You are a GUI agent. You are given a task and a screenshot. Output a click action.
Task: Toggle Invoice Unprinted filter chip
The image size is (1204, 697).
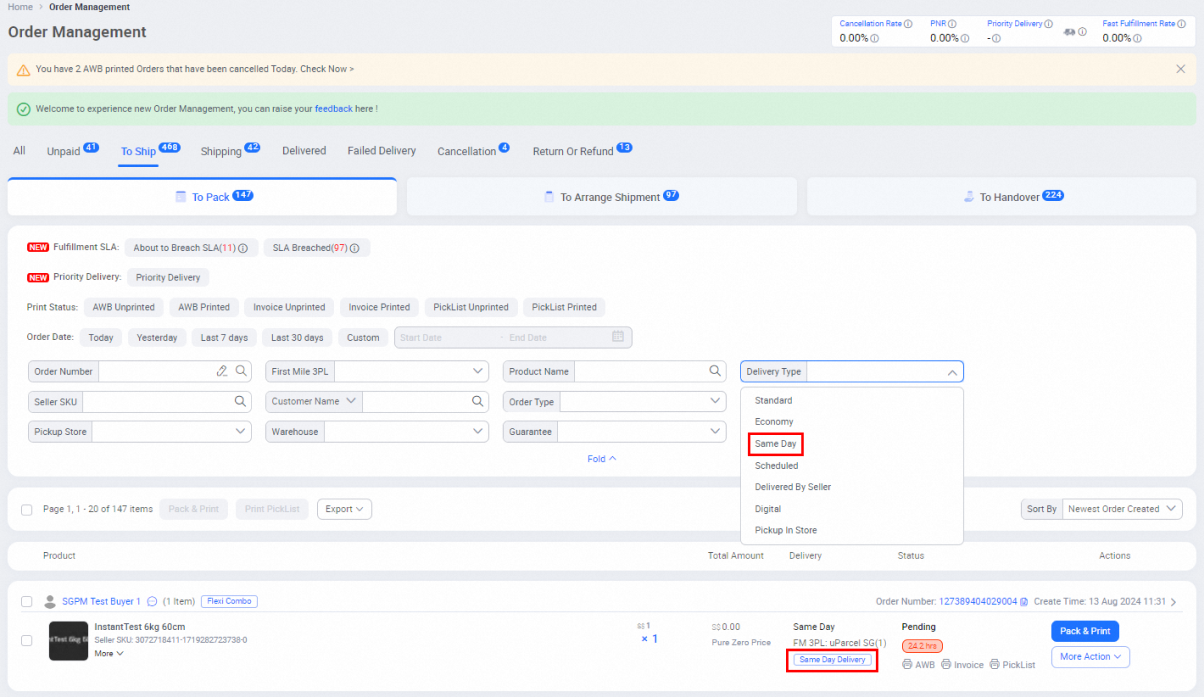coord(289,307)
